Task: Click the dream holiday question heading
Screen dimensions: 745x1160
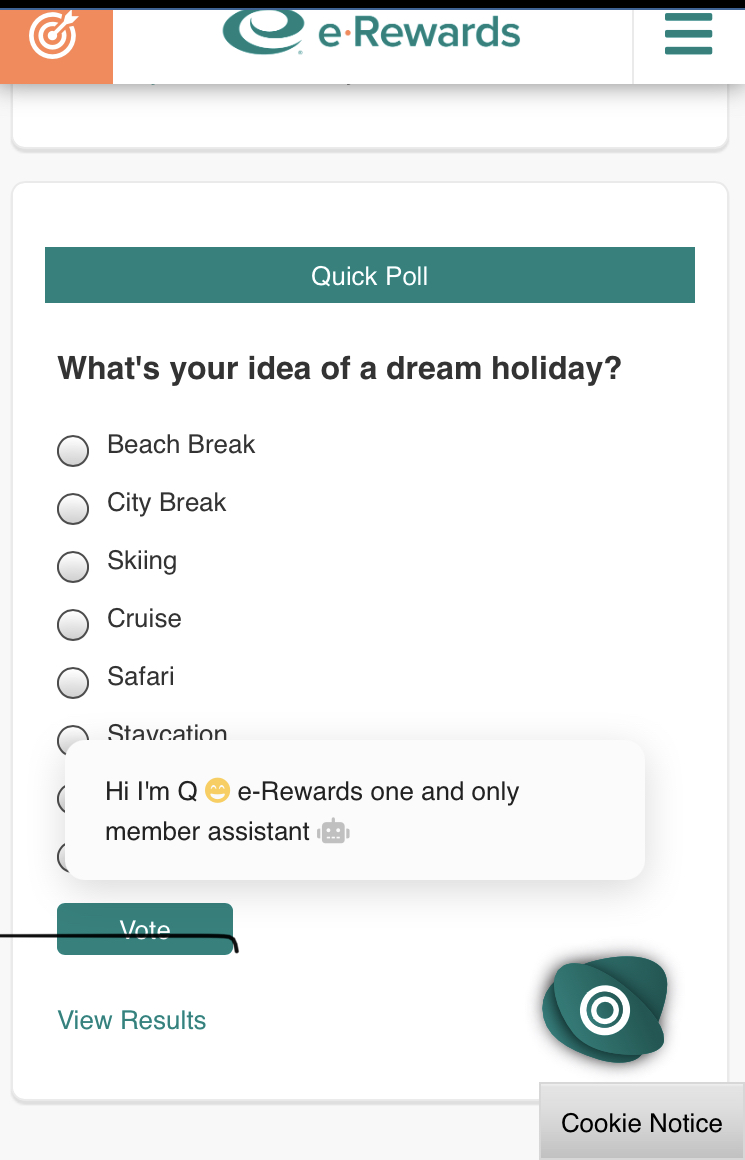Action: point(340,368)
